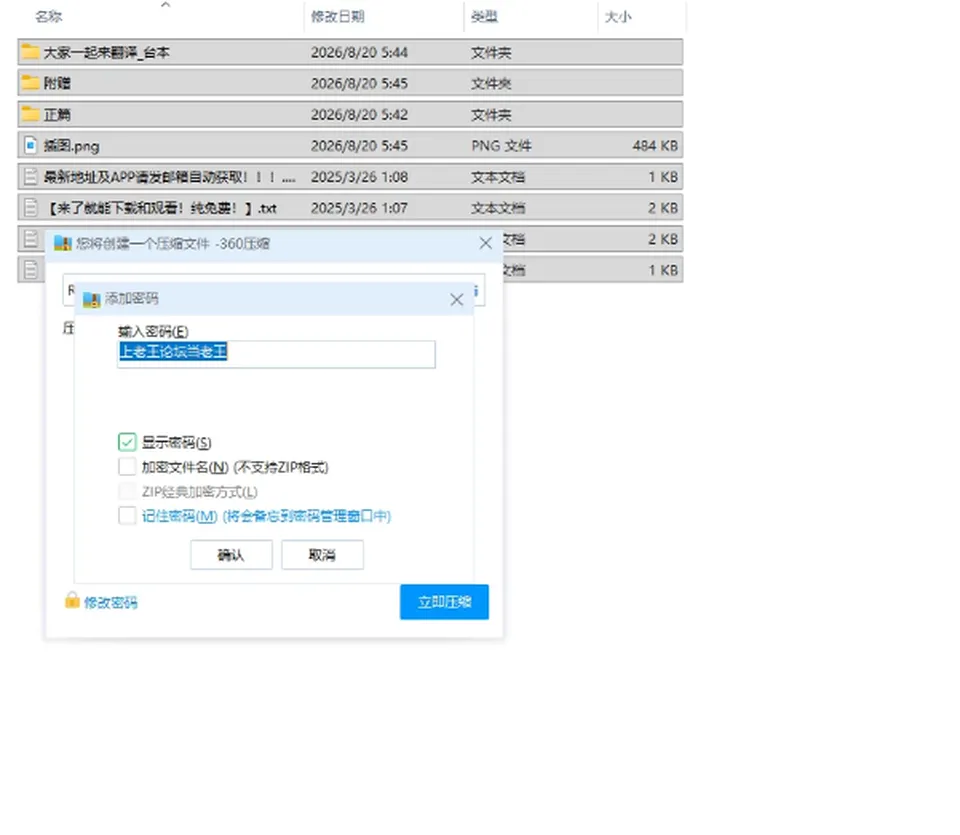Click the lock icon beside 修改密码
Screen dimensions: 960x835
(72, 601)
